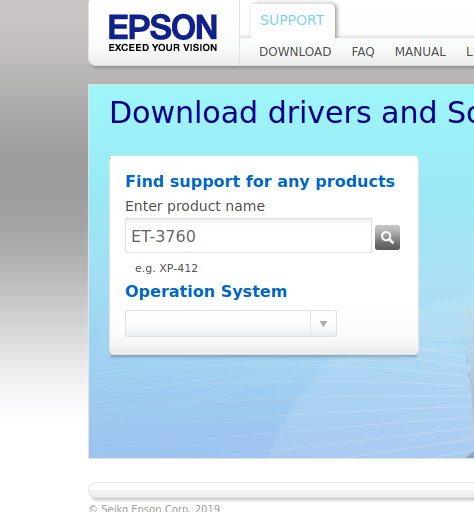Open the MANUAL menu item

(420, 52)
